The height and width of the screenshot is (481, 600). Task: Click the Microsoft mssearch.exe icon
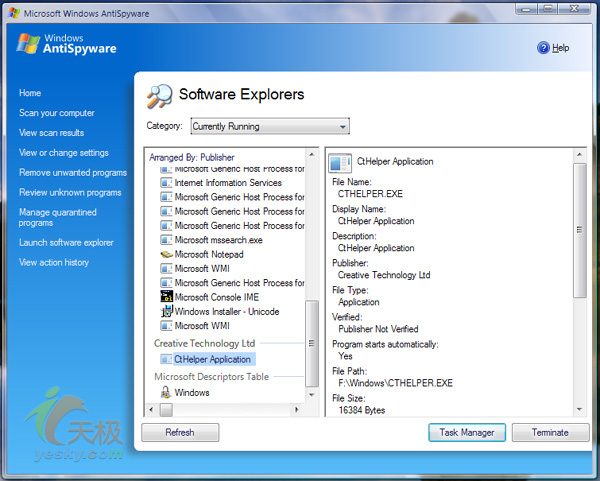click(166, 240)
